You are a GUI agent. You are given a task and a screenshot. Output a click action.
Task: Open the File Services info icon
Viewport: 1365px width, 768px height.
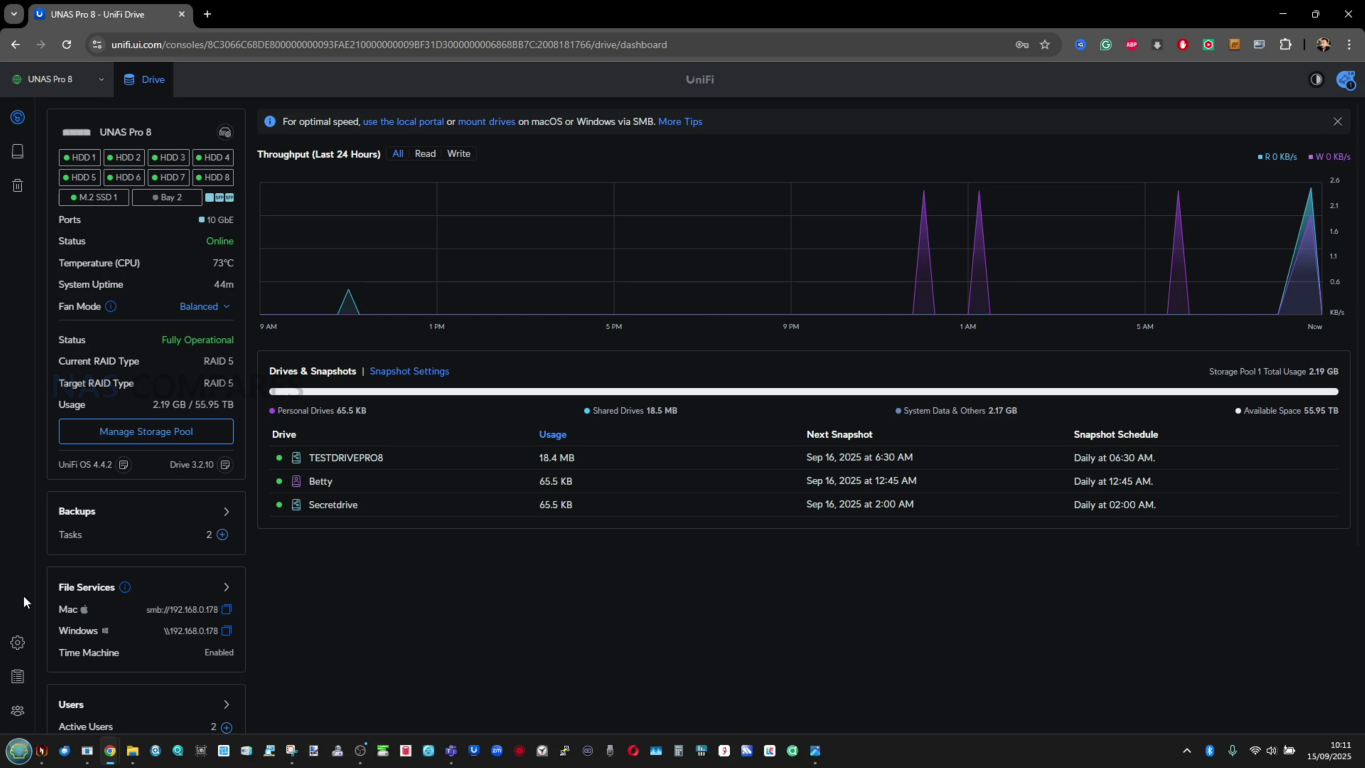(125, 587)
